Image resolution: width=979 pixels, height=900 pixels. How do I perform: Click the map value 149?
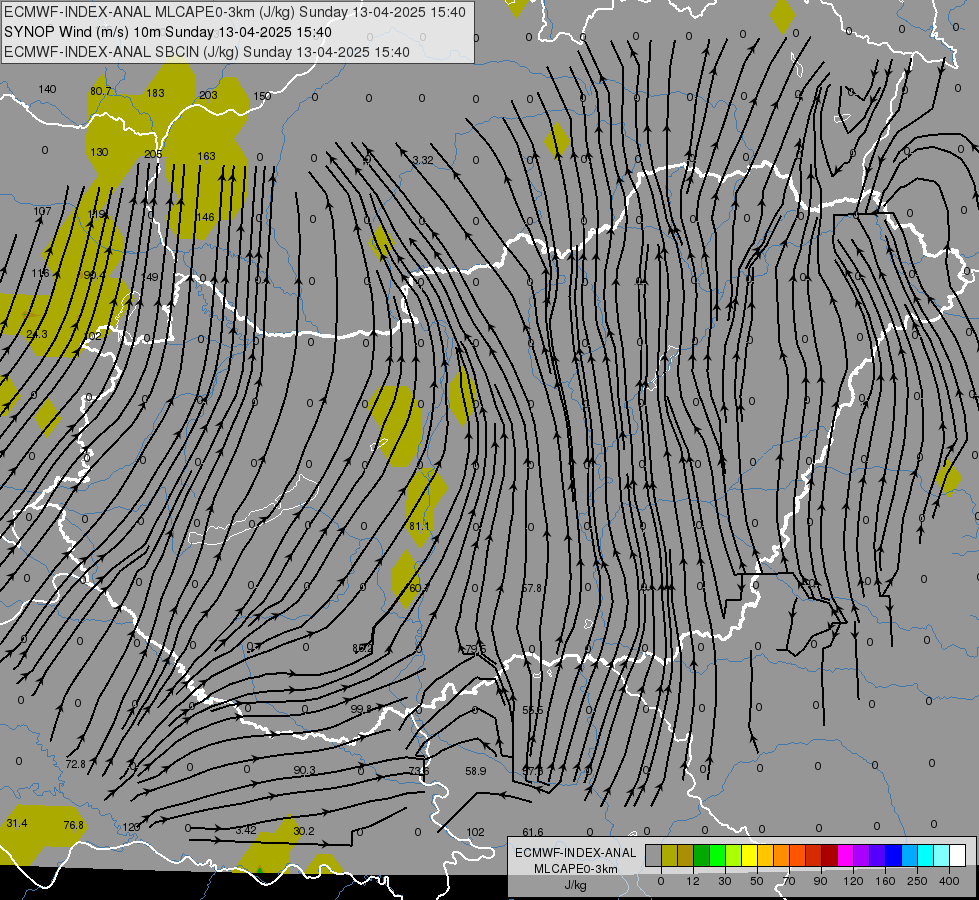(150, 277)
